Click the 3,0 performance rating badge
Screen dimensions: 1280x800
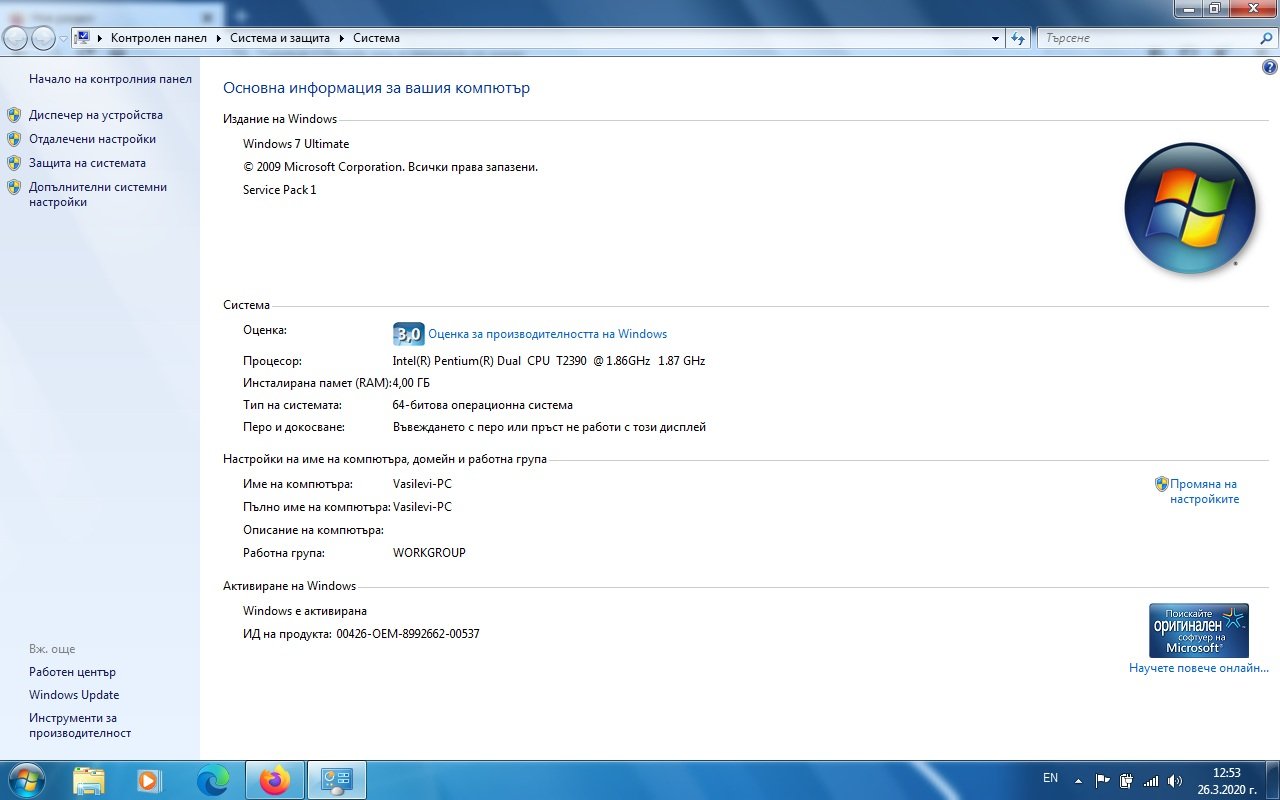408,334
